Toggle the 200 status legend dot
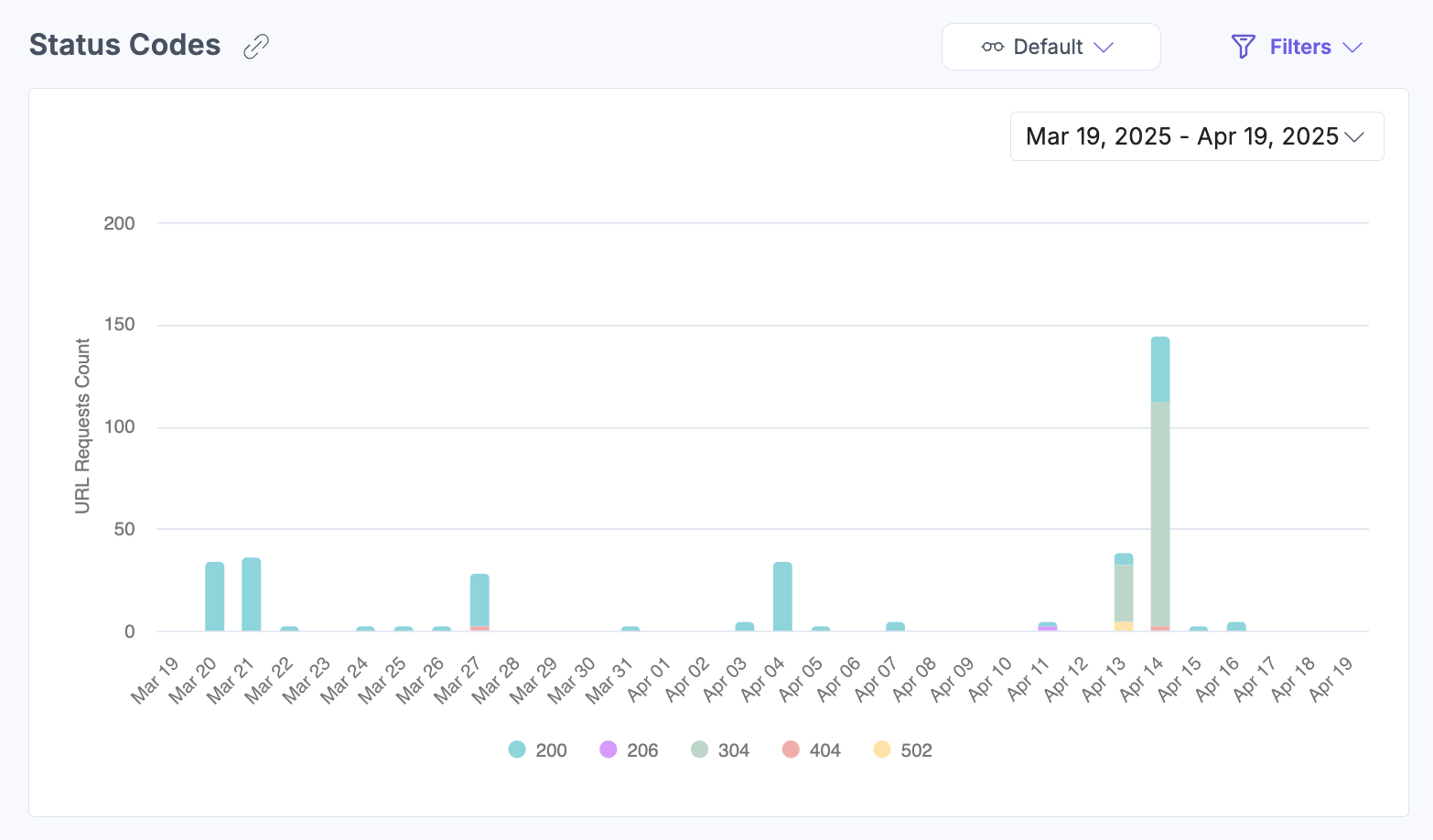 (x=517, y=749)
